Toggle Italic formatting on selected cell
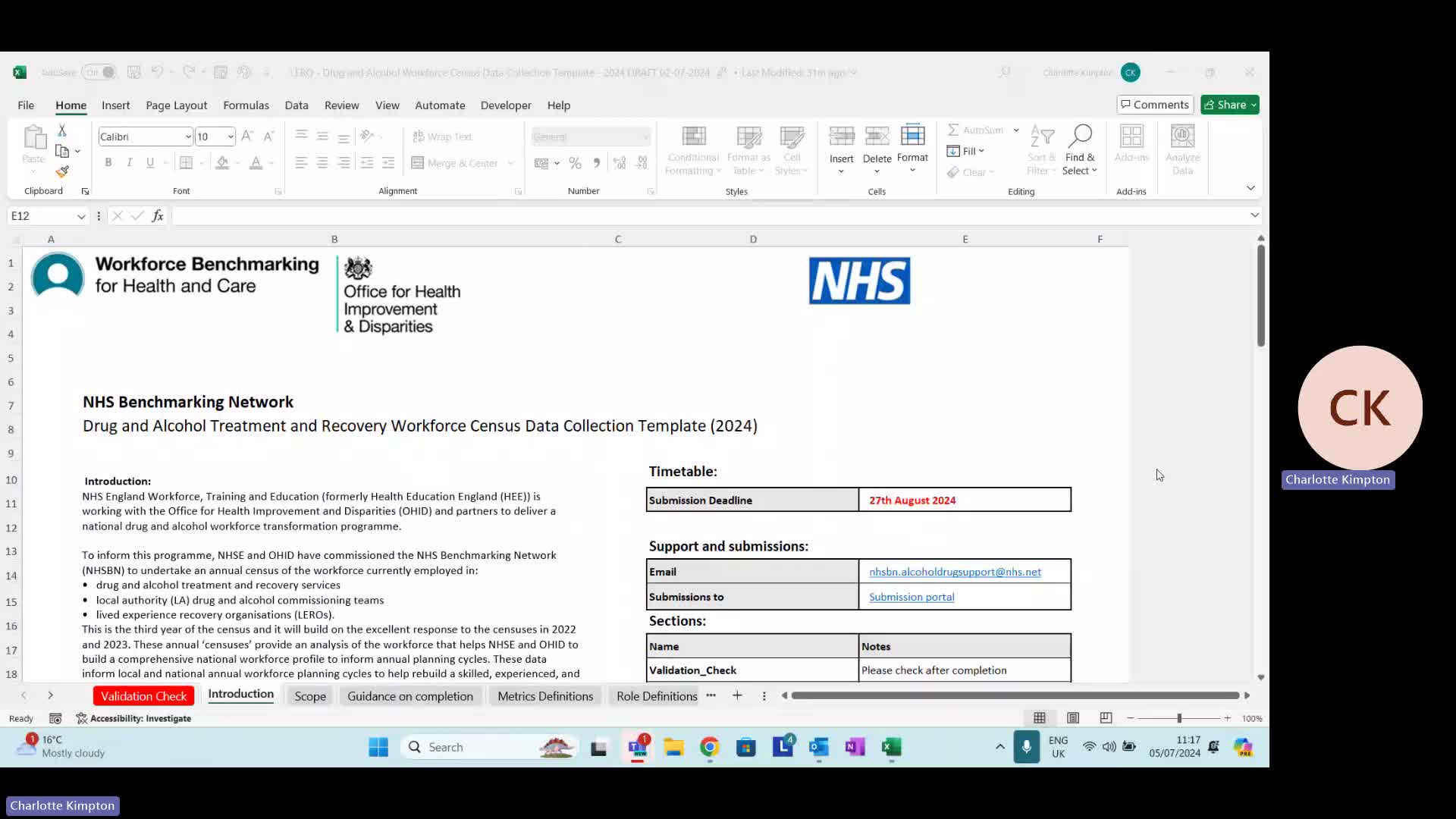The image size is (1456, 819). pyautogui.click(x=129, y=163)
